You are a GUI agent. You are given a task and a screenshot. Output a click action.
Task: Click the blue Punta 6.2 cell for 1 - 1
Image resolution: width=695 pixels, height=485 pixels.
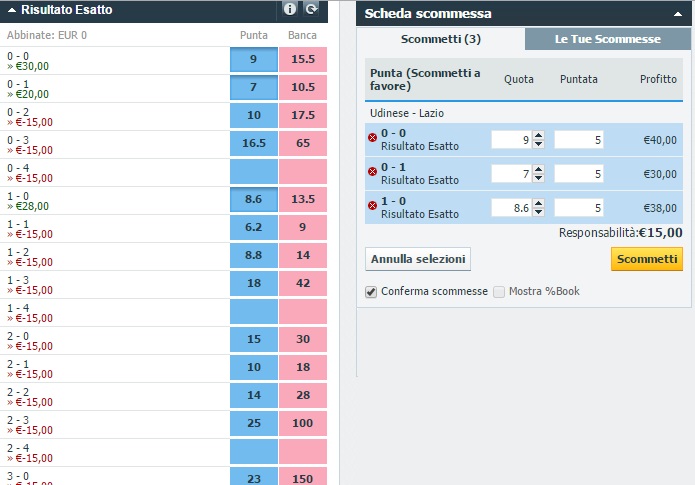pyautogui.click(x=254, y=227)
